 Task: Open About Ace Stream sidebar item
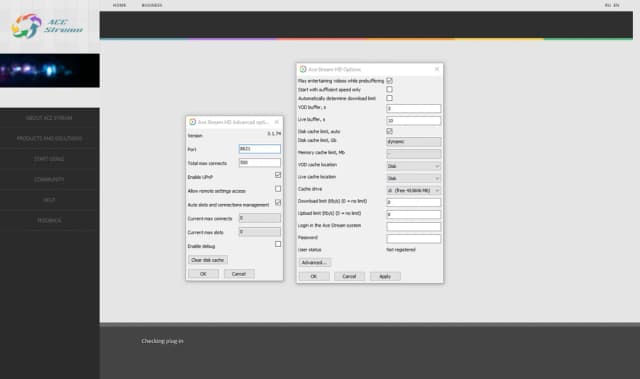pos(49,118)
